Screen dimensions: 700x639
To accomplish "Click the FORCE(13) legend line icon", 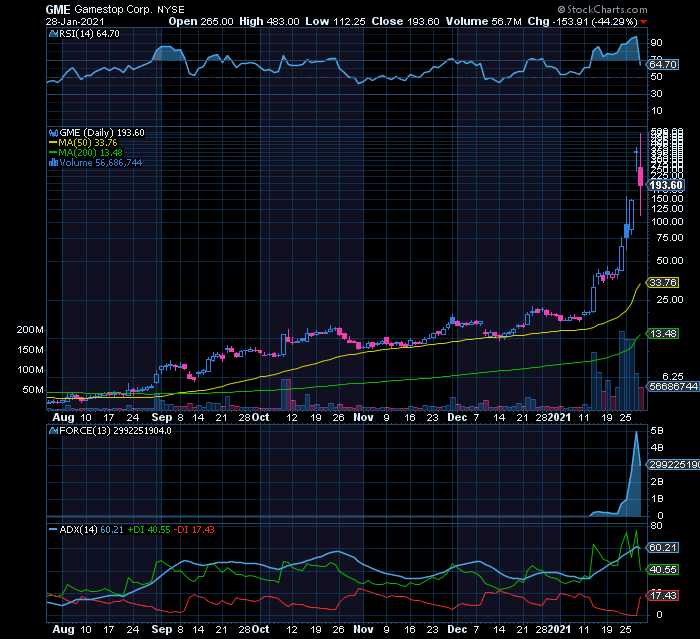I will (54, 431).
